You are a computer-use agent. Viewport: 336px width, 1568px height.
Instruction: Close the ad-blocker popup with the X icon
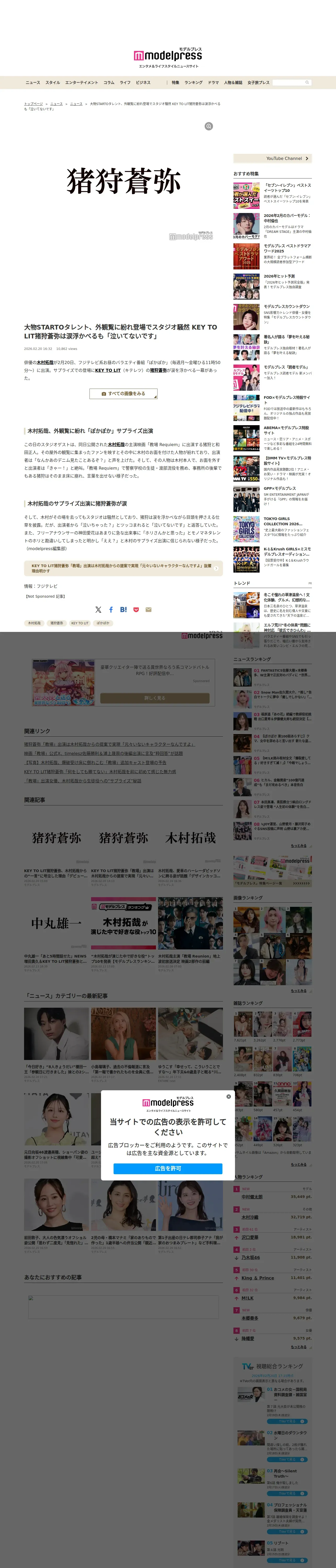click(x=229, y=1096)
